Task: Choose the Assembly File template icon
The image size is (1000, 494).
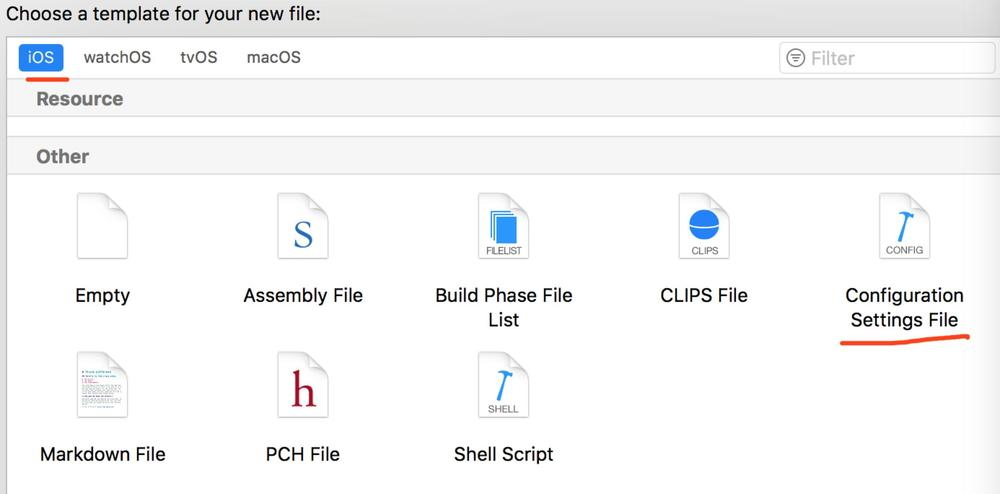Action: (303, 227)
